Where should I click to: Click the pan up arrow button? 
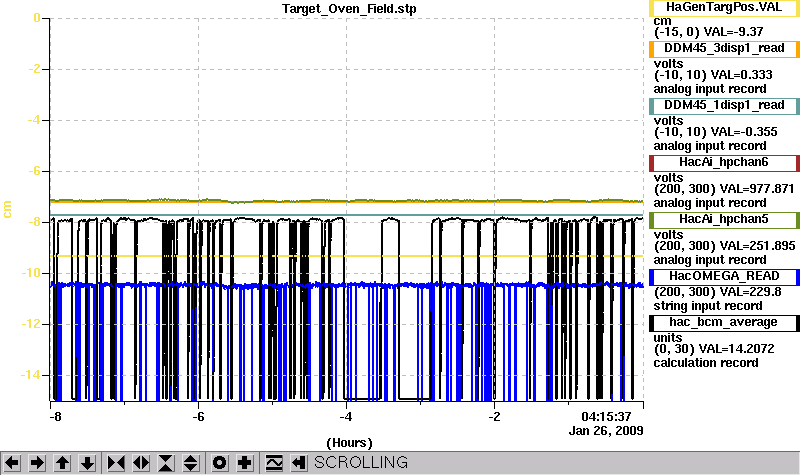[x=62, y=463]
